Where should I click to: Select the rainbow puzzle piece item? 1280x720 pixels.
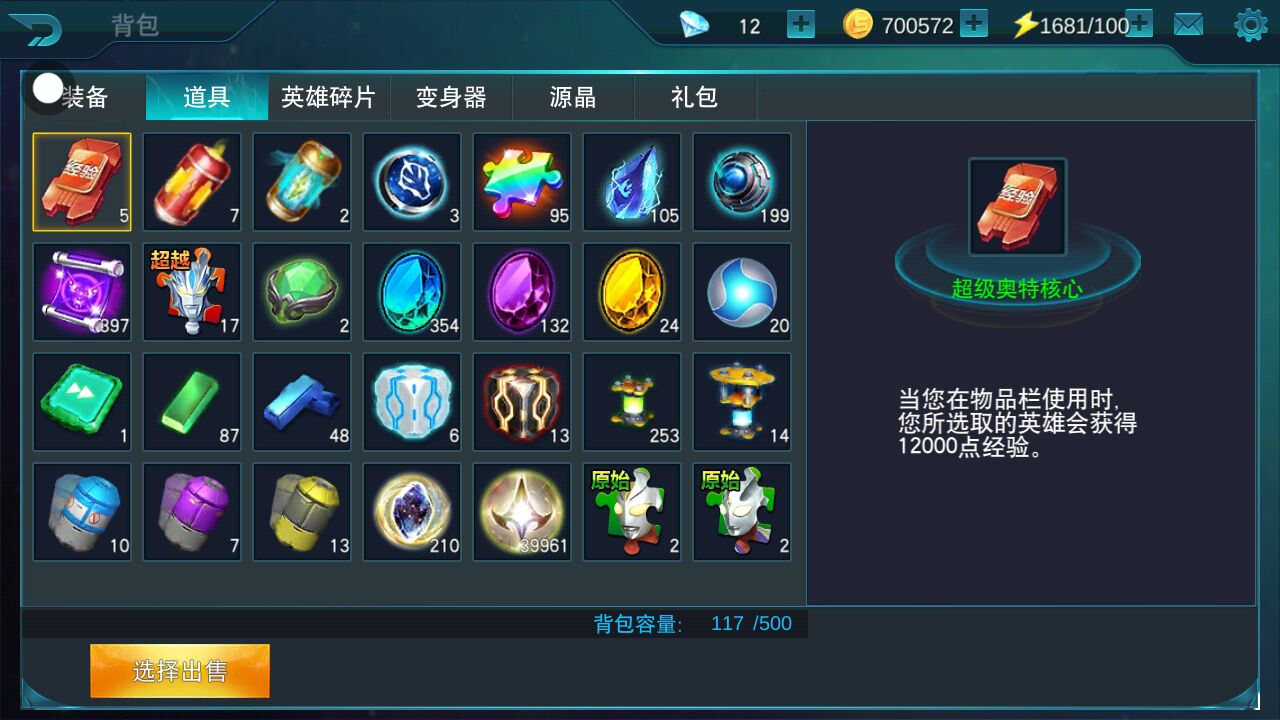point(522,182)
